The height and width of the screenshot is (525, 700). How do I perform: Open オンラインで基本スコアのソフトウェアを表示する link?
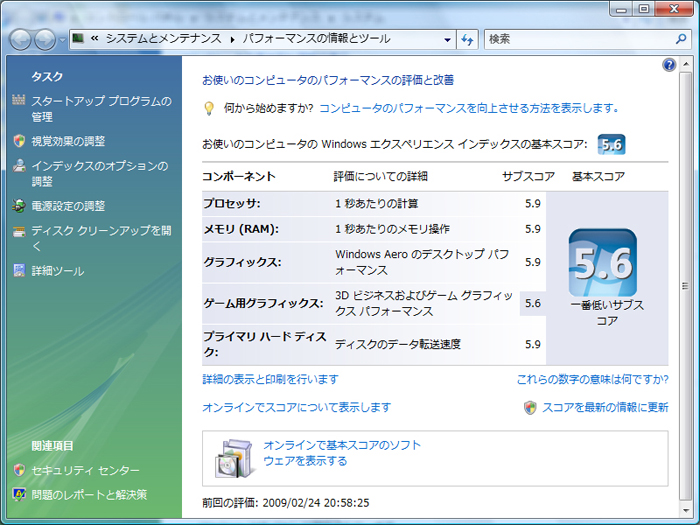[x=342, y=453]
